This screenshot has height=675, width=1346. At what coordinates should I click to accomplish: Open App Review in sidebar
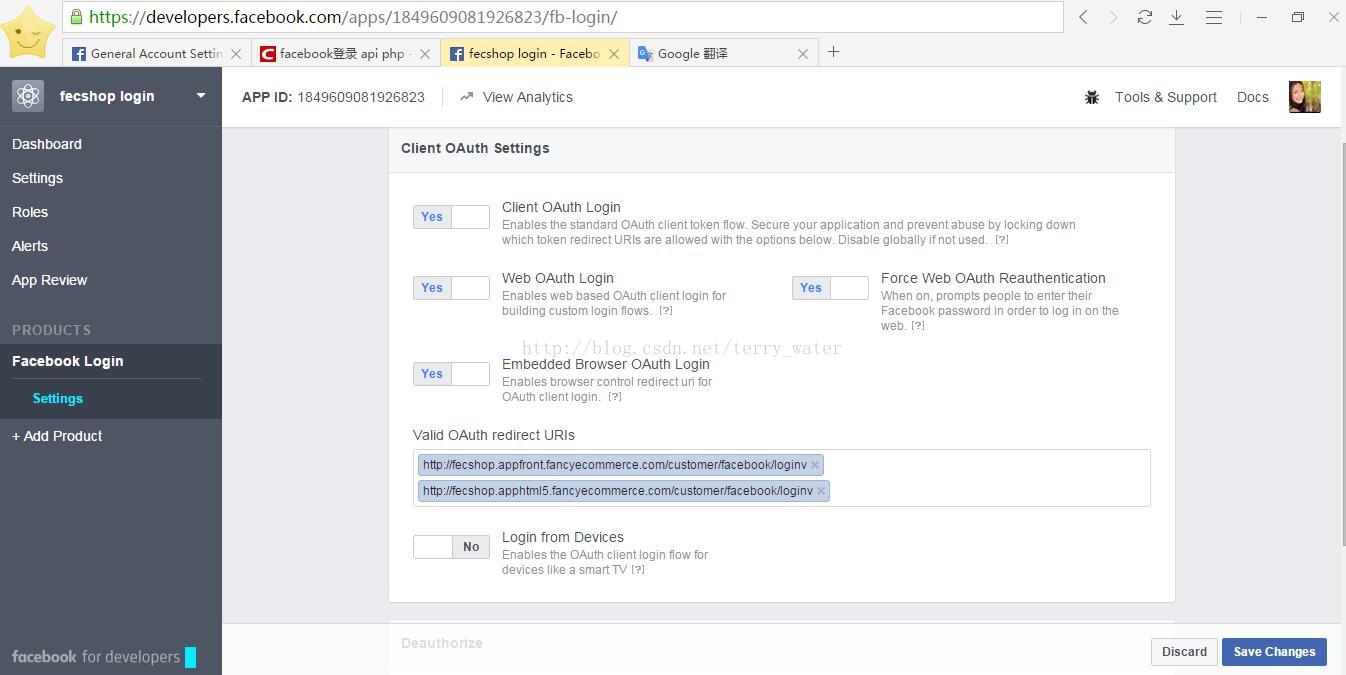pyautogui.click(x=49, y=280)
